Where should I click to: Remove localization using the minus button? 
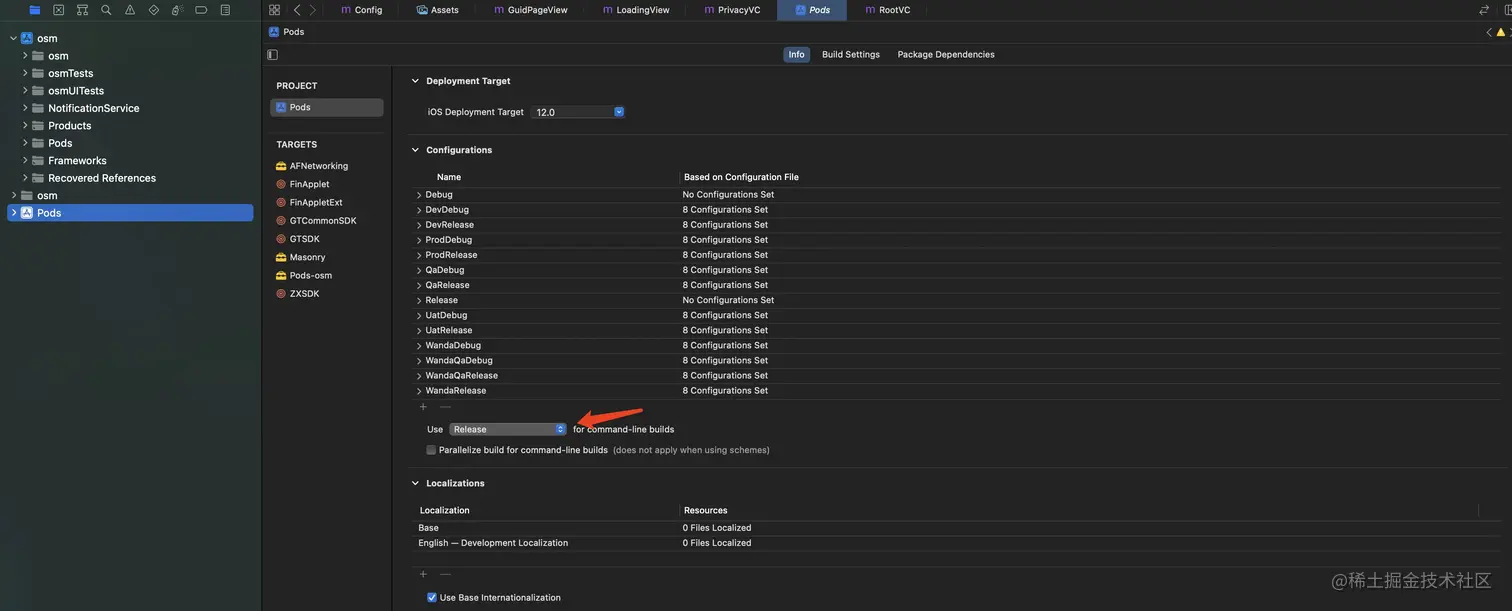click(x=445, y=574)
